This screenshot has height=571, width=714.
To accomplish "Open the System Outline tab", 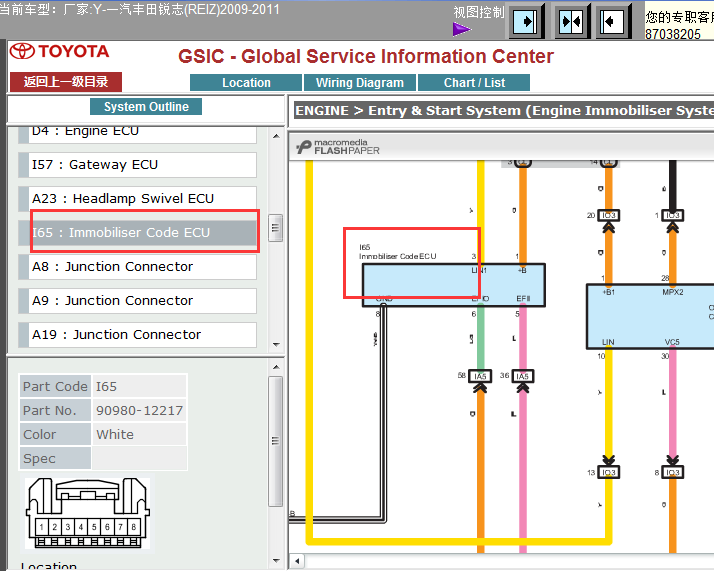I will click(146, 107).
